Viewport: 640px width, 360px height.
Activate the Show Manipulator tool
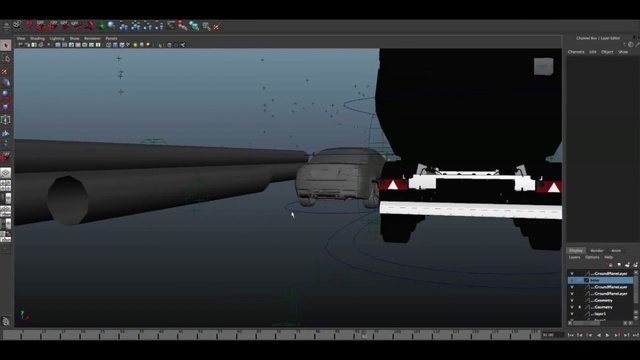(x=6, y=144)
